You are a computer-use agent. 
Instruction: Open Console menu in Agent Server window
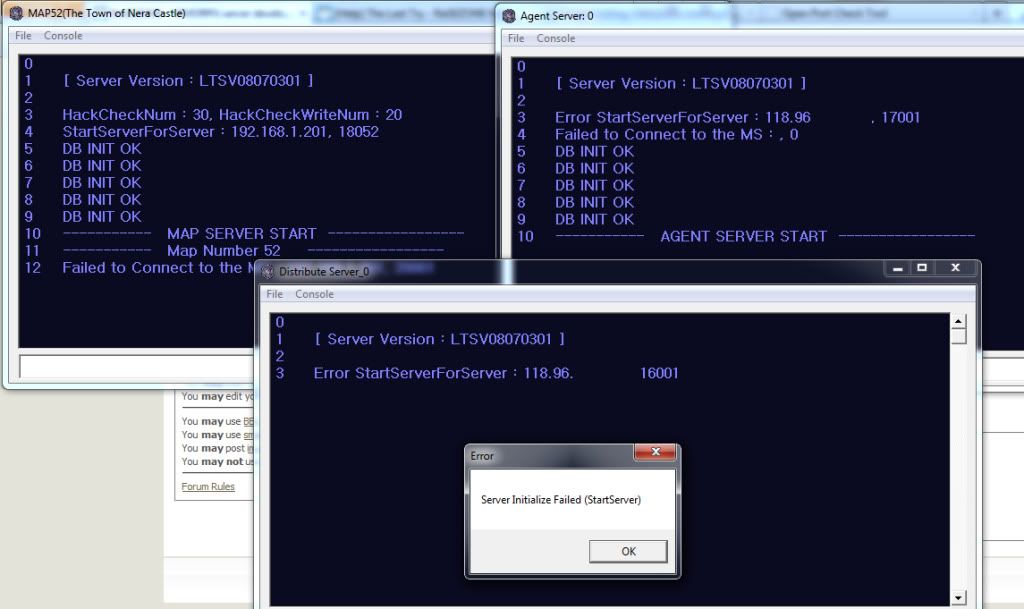tap(556, 39)
